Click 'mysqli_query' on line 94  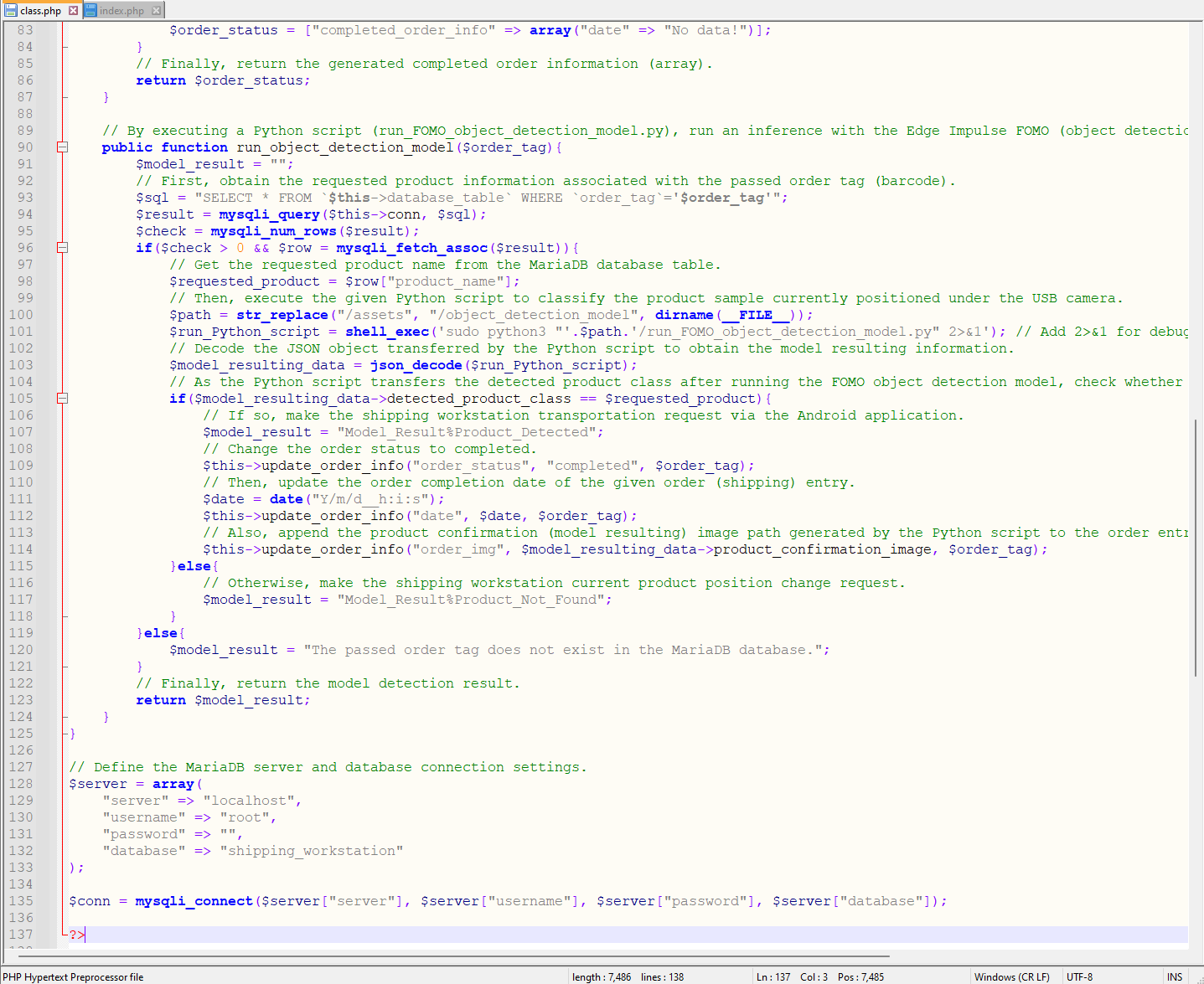click(x=269, y=214)
